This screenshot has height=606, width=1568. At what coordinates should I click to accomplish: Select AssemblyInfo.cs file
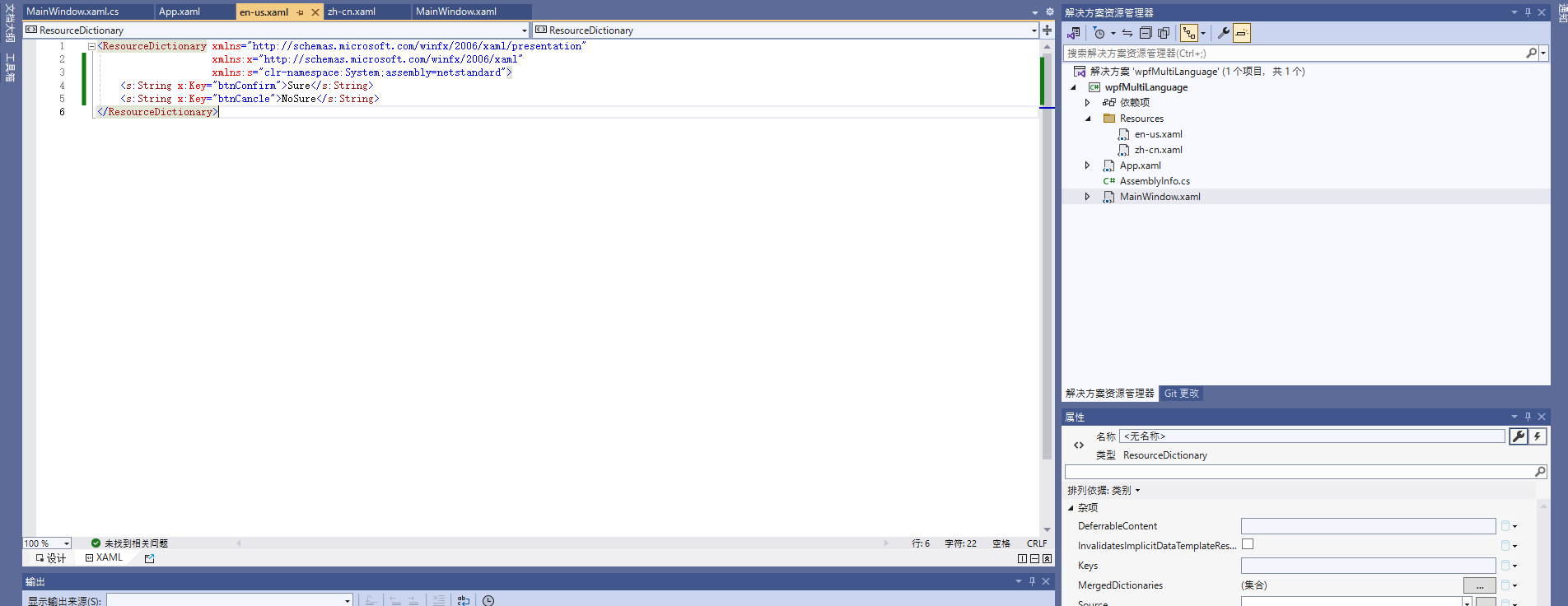coord(1155,181)
